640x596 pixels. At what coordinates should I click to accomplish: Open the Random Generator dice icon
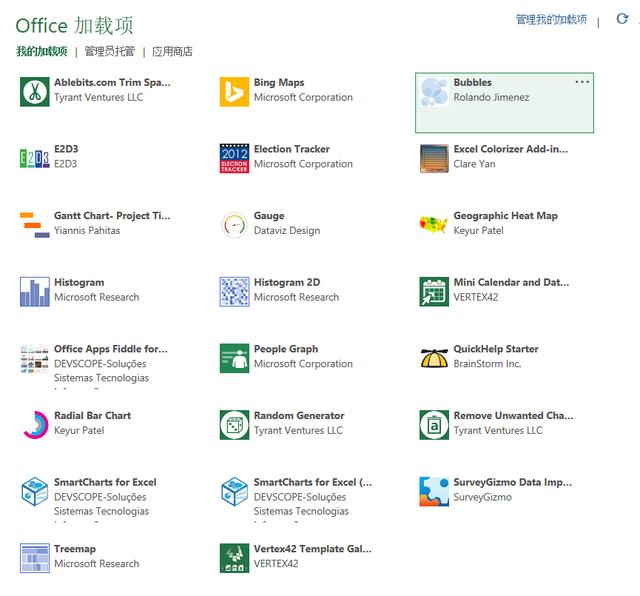[x=234, y=425]
